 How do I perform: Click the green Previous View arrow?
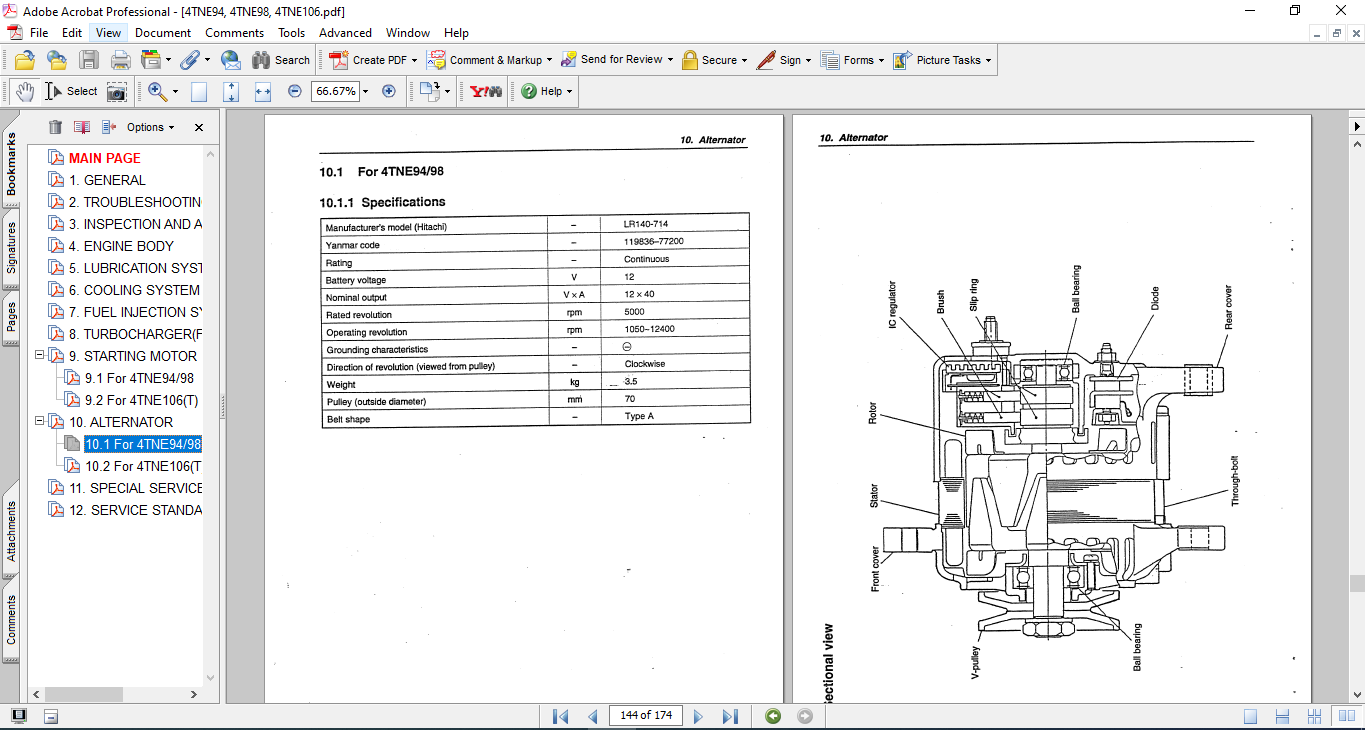point(772,716)
